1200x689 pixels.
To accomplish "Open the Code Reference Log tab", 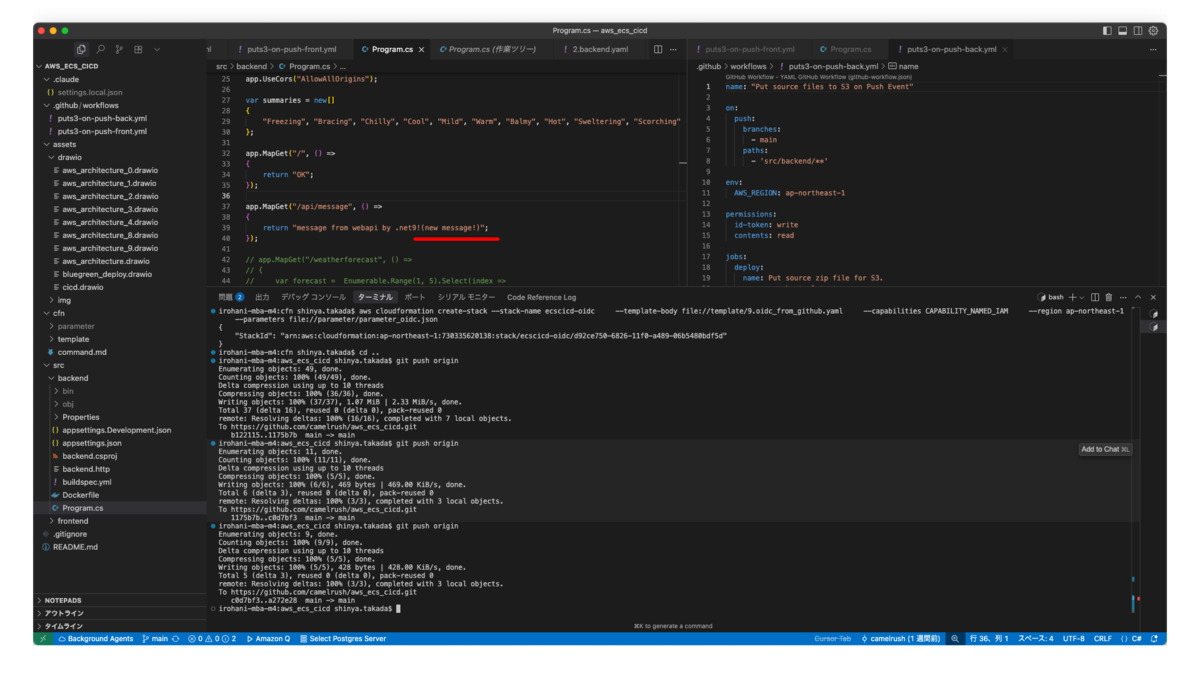I will click(541, 297).
